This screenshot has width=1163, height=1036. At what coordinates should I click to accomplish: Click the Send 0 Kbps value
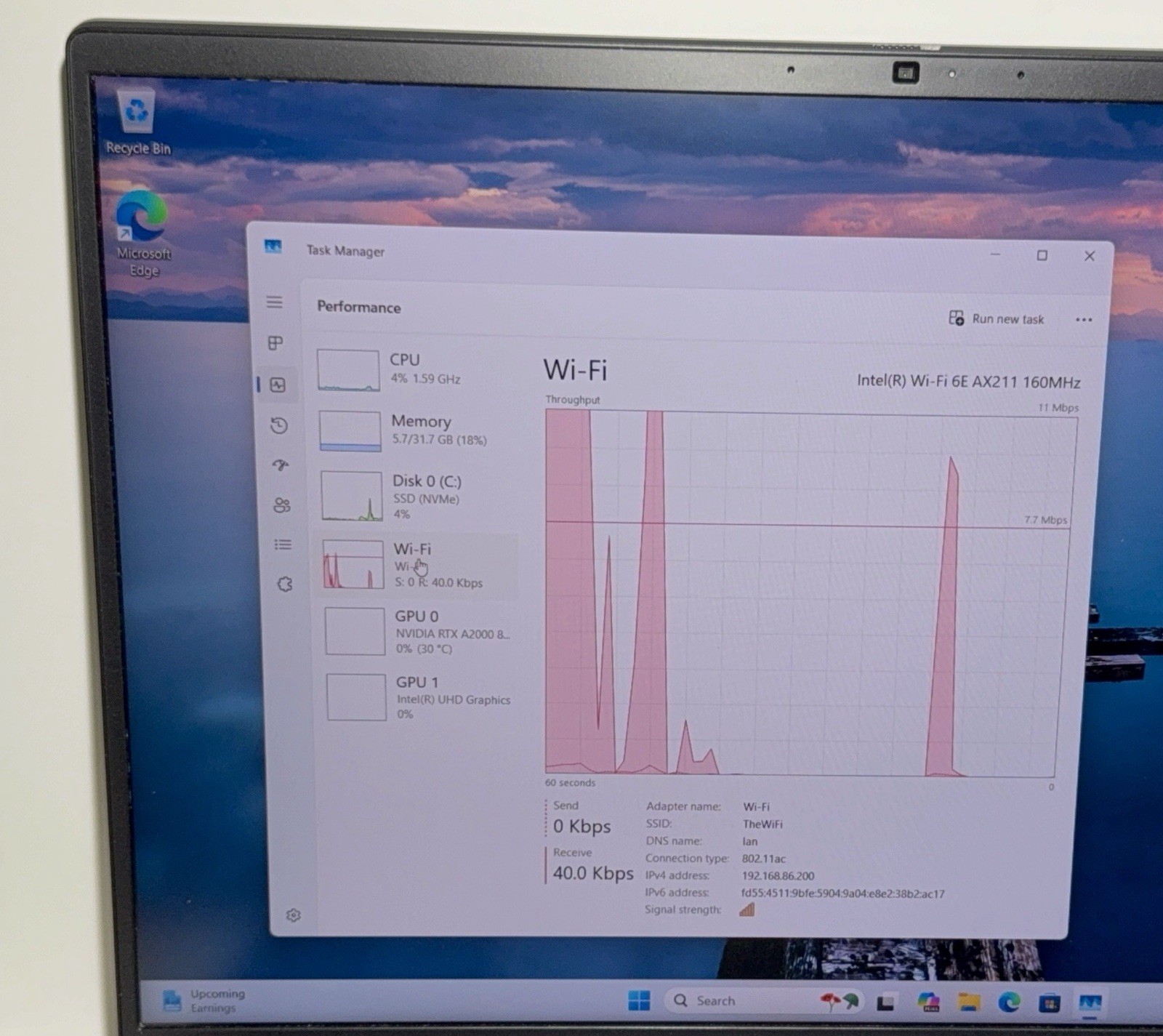581,827
